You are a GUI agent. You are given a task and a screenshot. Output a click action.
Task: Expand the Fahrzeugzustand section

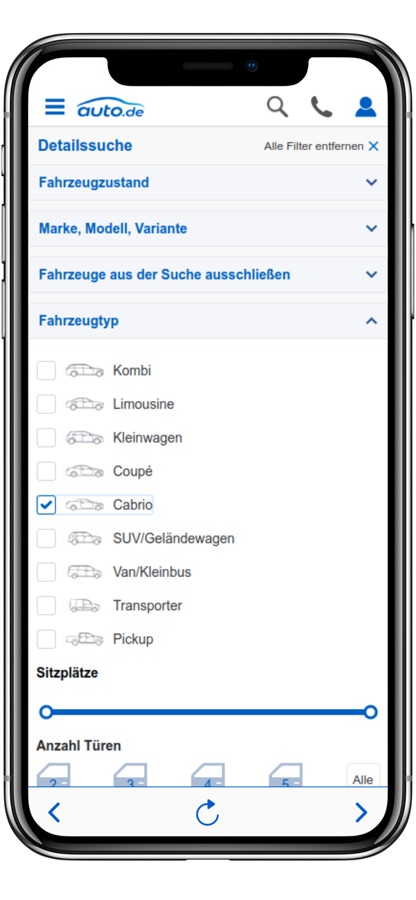[x=208, y=183]
